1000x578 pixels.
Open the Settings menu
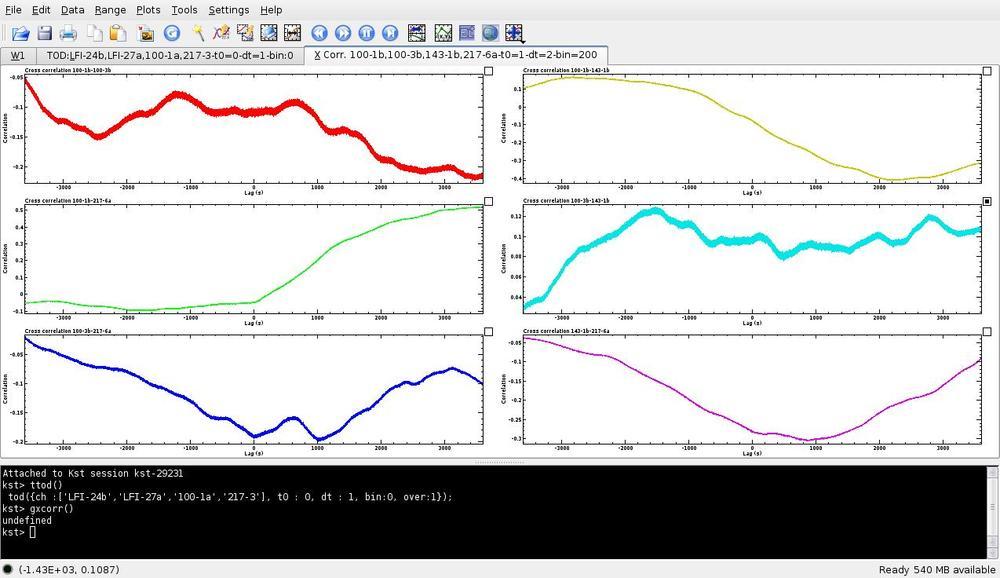[x=228, y=10]
